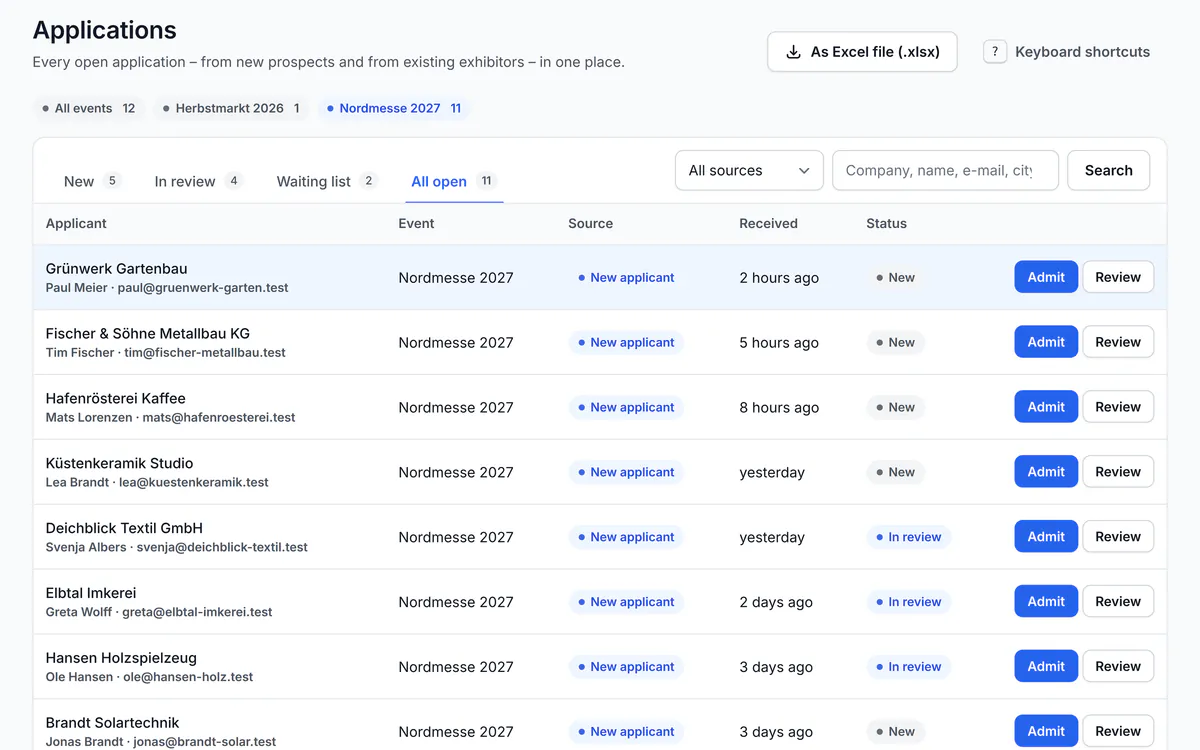Review Hafenrösterei Kaffee application
Screen dimensions: 1200x750
pyautogui.click(x=1118, y=407)
